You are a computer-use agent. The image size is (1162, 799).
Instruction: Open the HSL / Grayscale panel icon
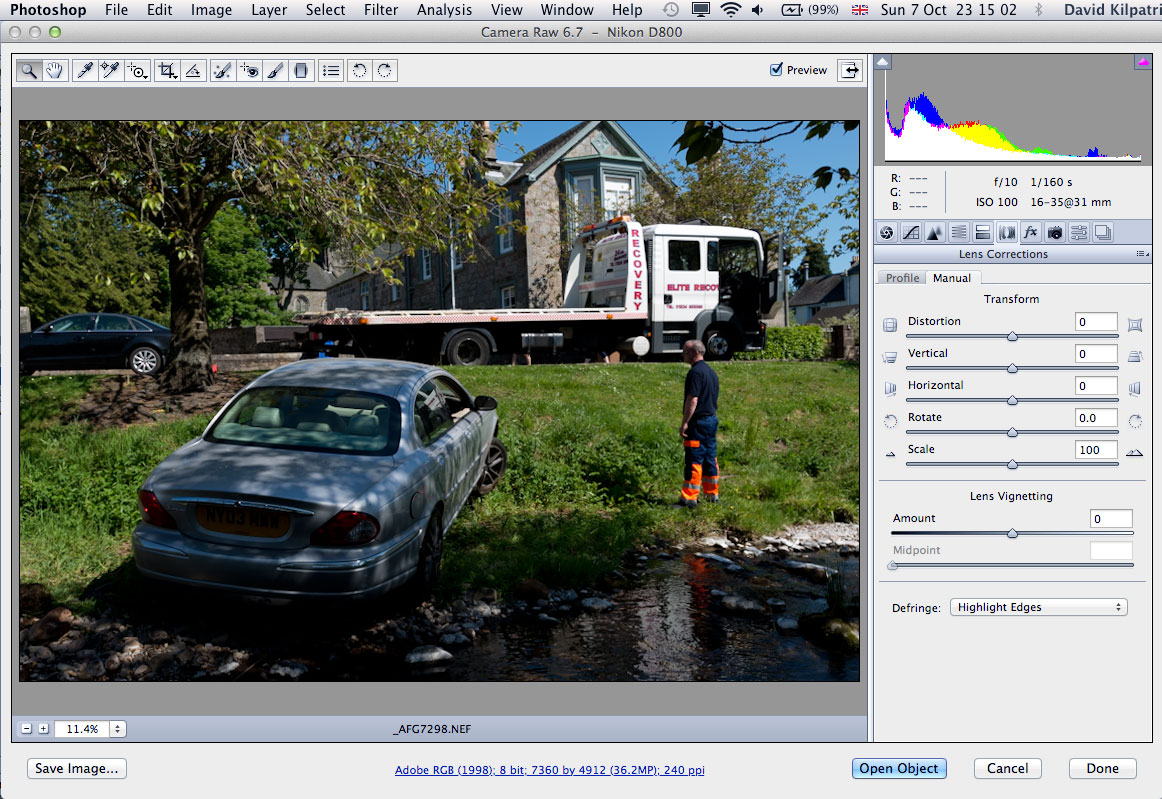click(x=958, y=233)
